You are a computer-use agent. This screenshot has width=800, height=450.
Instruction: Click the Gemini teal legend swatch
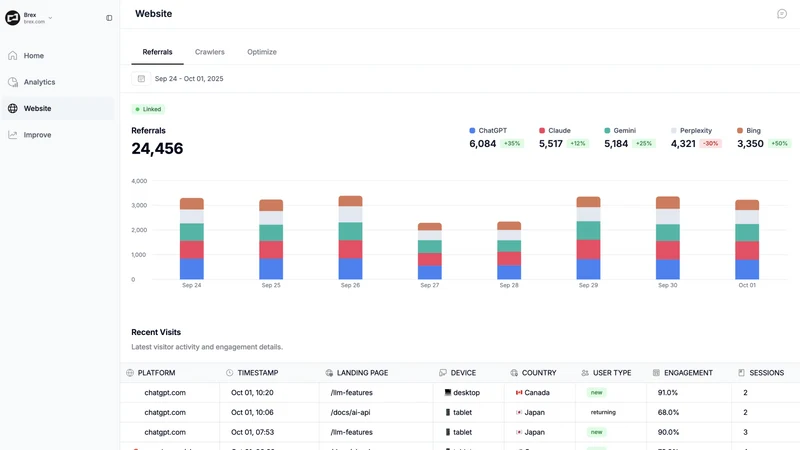click(607, 131)
